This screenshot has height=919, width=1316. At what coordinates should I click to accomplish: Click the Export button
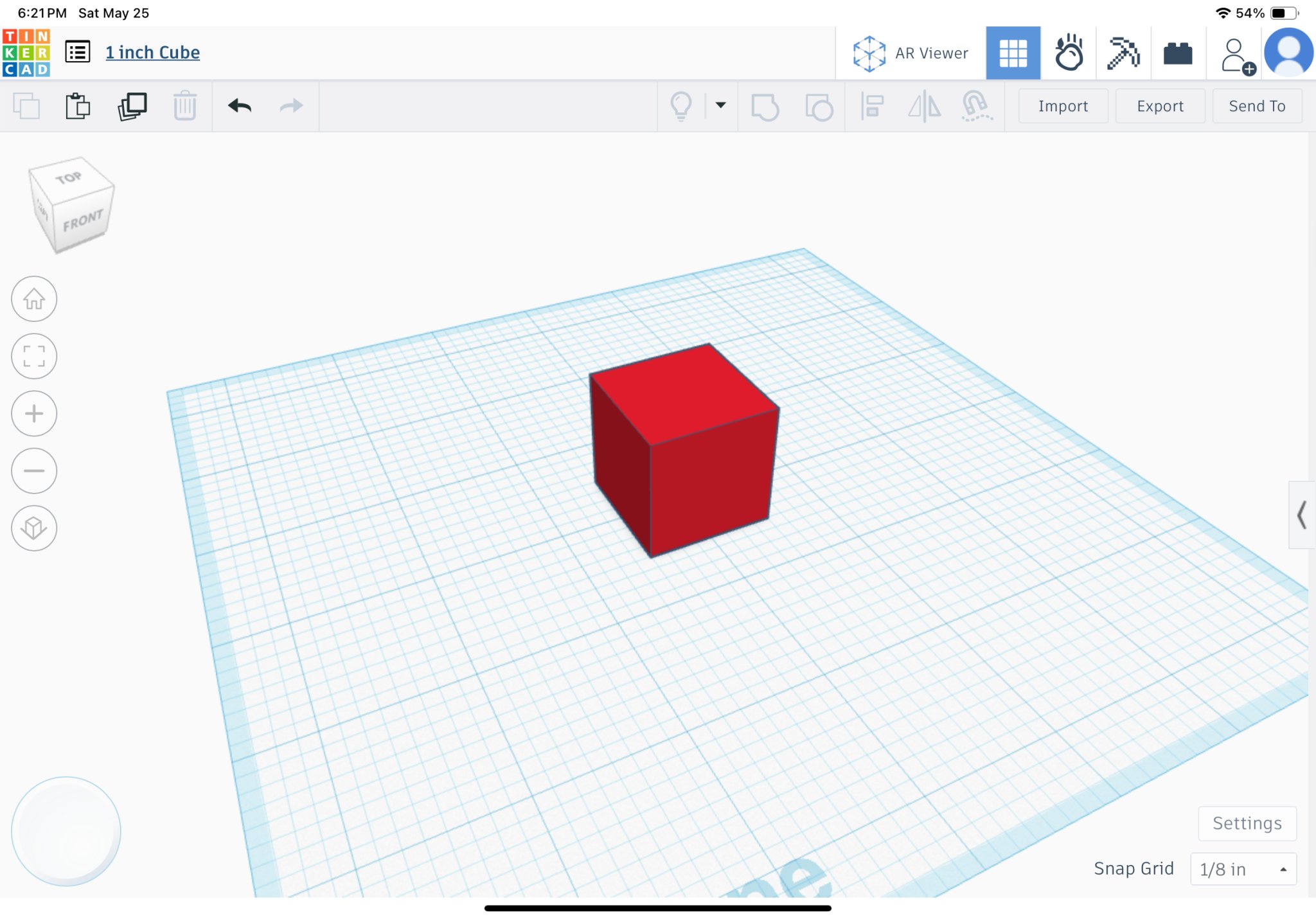pyautogui.click(x=1159, y=106)
